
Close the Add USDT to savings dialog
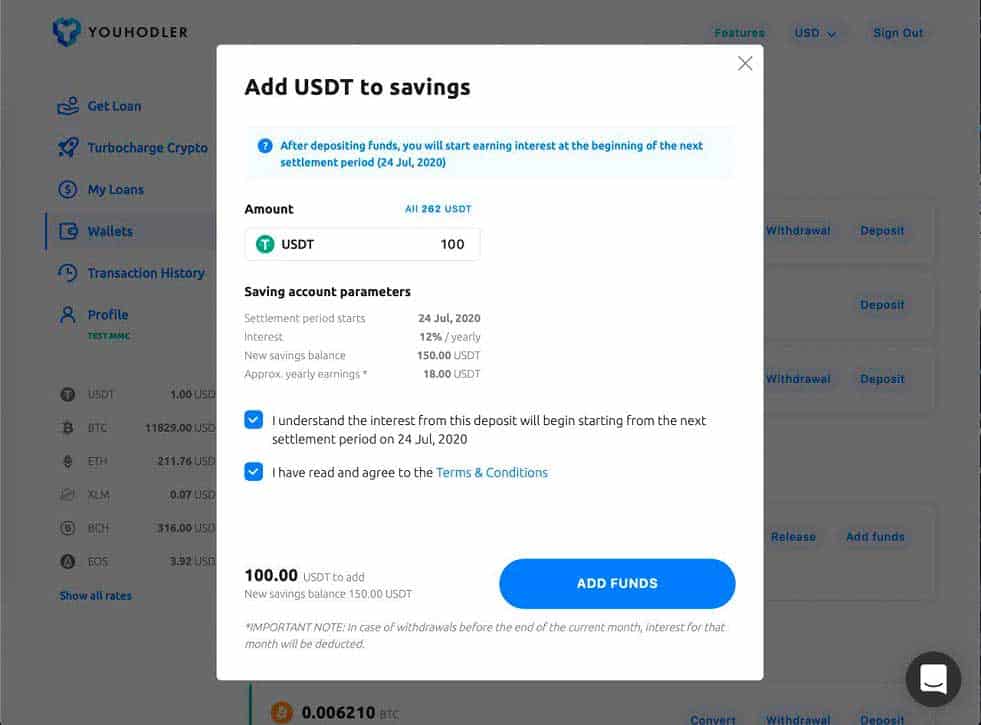point(745,63)
